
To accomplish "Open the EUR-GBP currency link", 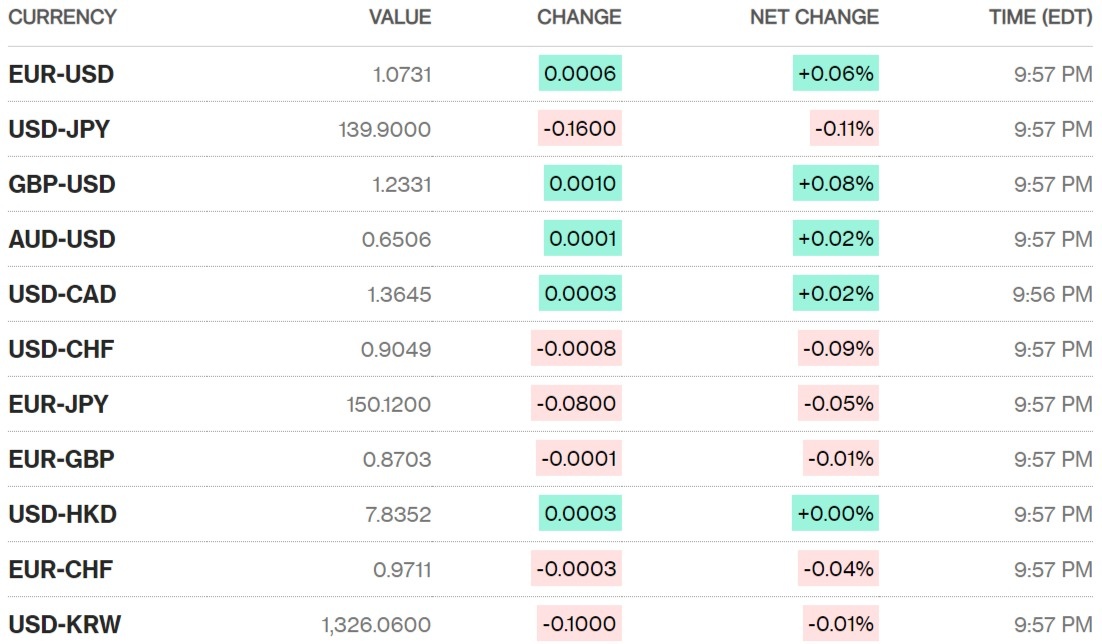I will pos(61,459).
